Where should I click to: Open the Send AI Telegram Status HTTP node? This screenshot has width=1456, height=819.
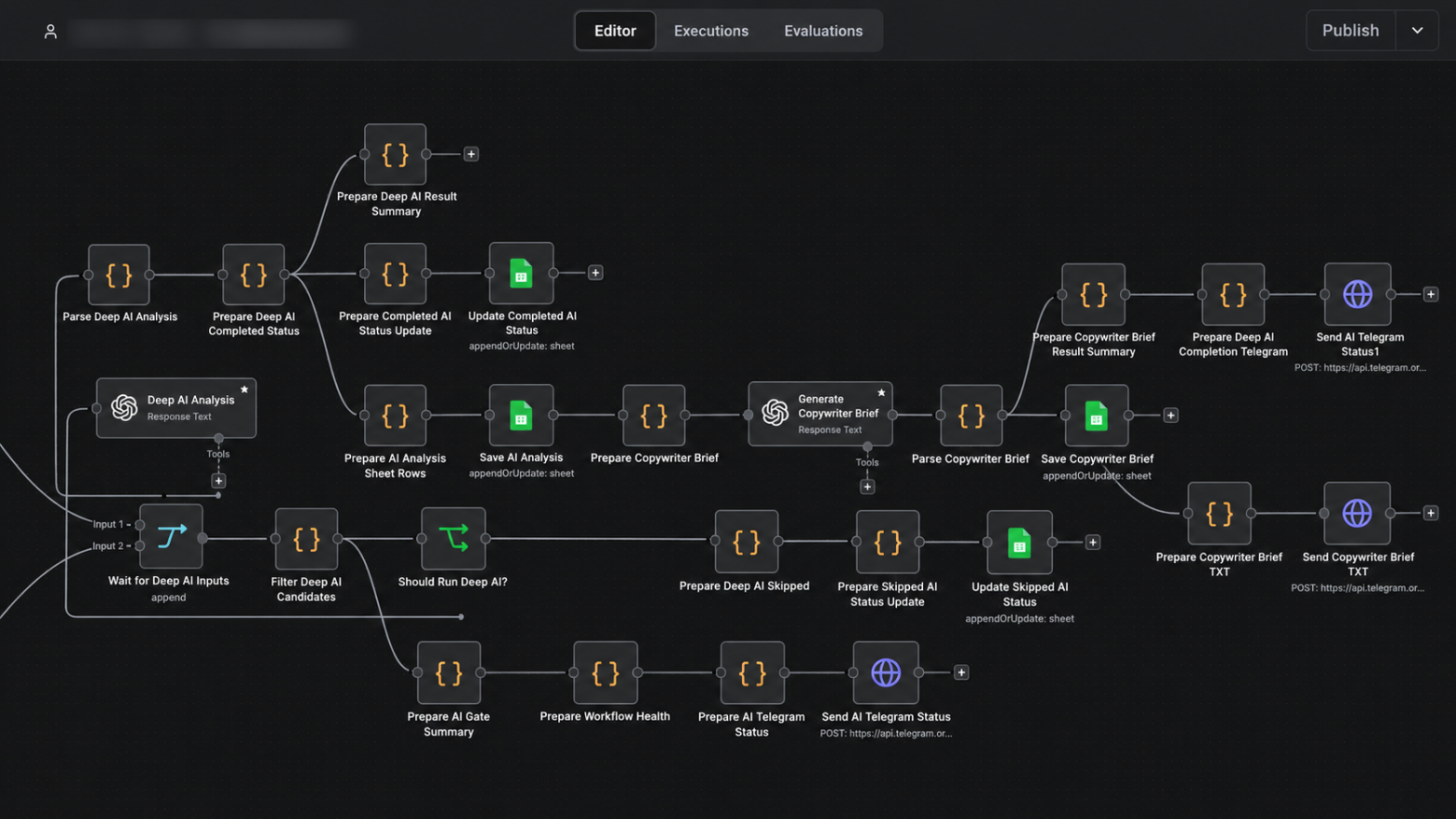click(x=886, y=672)
